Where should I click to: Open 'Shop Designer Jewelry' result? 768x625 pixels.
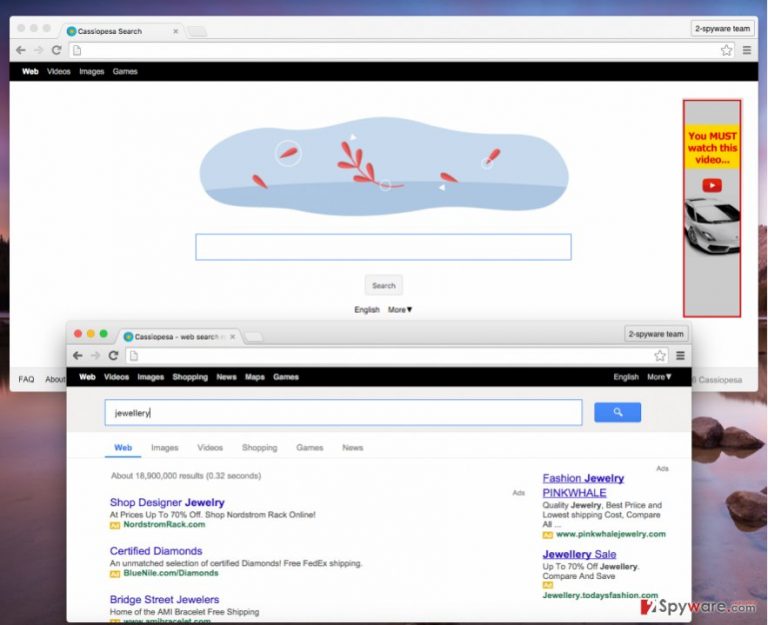click(167, 503)
